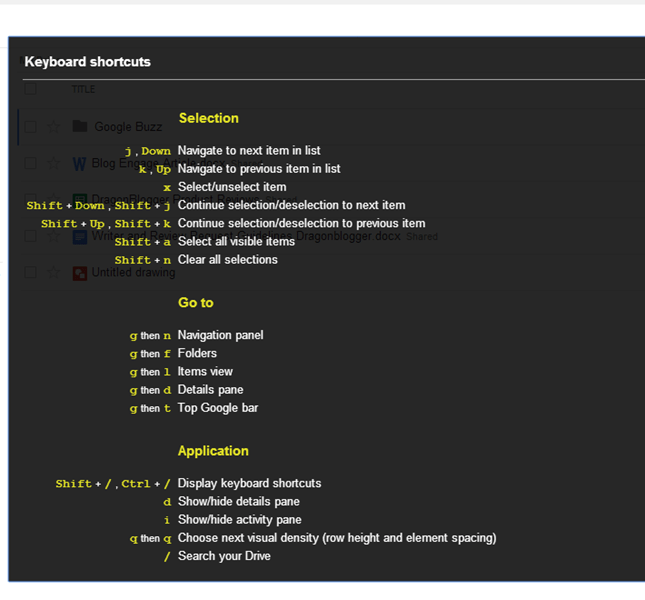The width and height of the screenshot is (645, 600).
Task: Open the Google Buzz folder name
Action: (128, 127)
